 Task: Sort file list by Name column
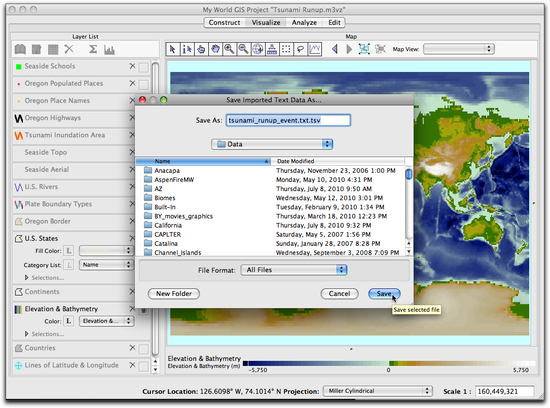coord(203,161)
